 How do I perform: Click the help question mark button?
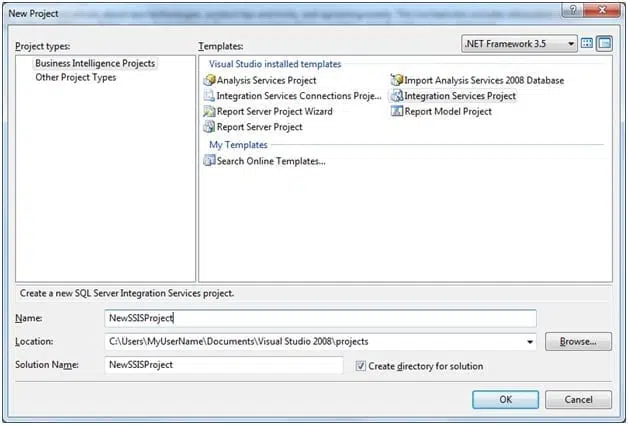point(572,10)
